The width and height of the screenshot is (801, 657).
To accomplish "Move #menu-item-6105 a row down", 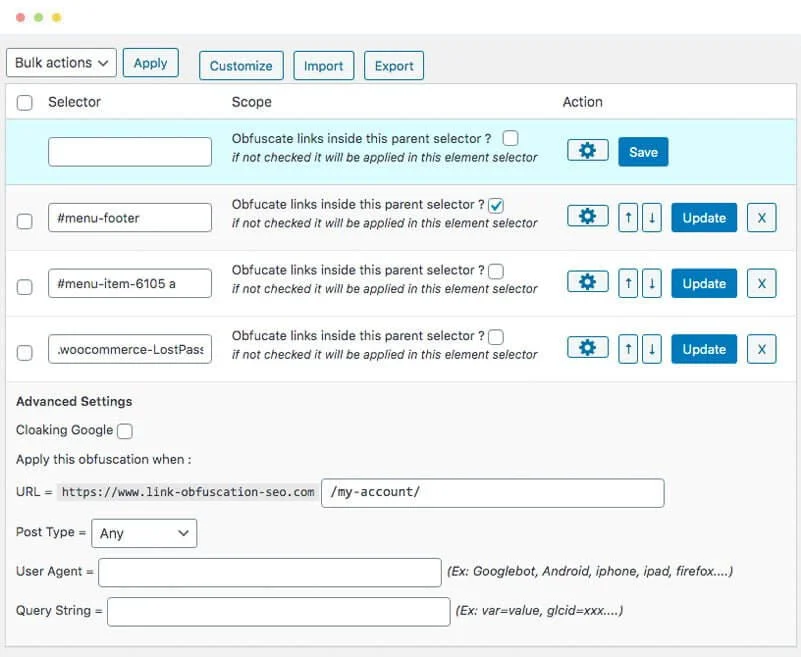I will (652, 283).
